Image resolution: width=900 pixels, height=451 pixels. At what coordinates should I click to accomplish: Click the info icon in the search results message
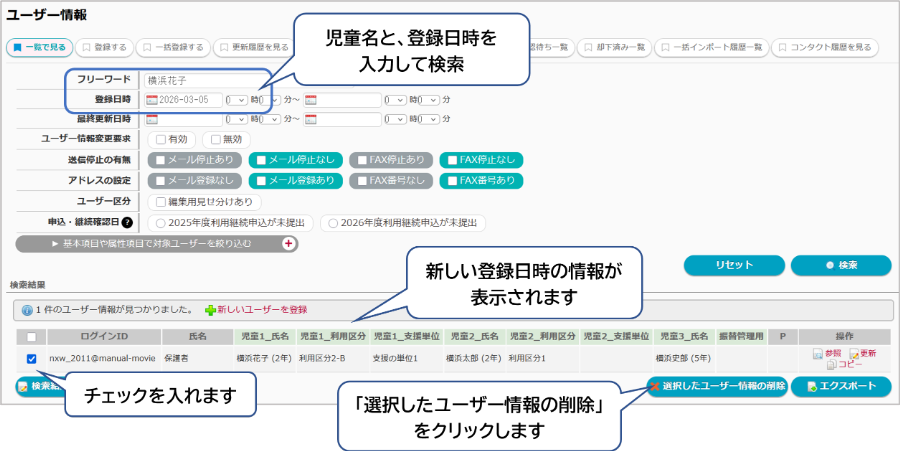pos(27,311)
